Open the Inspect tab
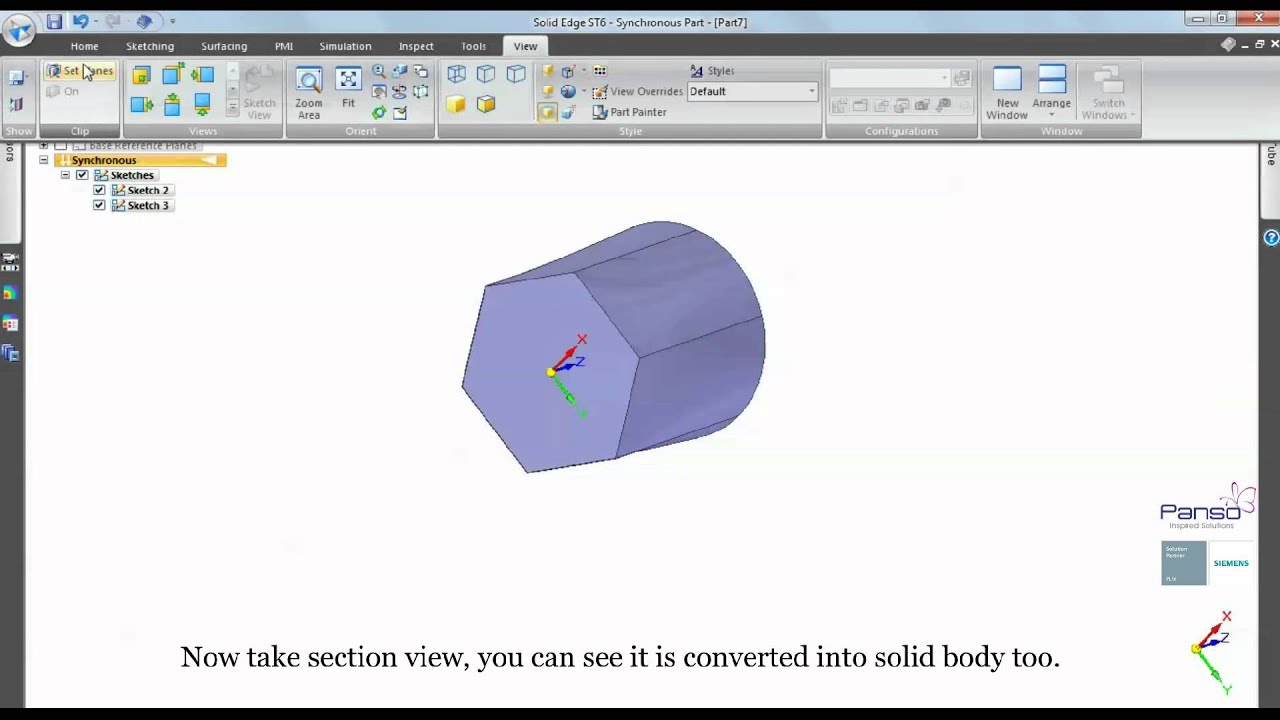Image resolution: width=1280 pixels, height=720 pixels. click(x=416, y=46)
